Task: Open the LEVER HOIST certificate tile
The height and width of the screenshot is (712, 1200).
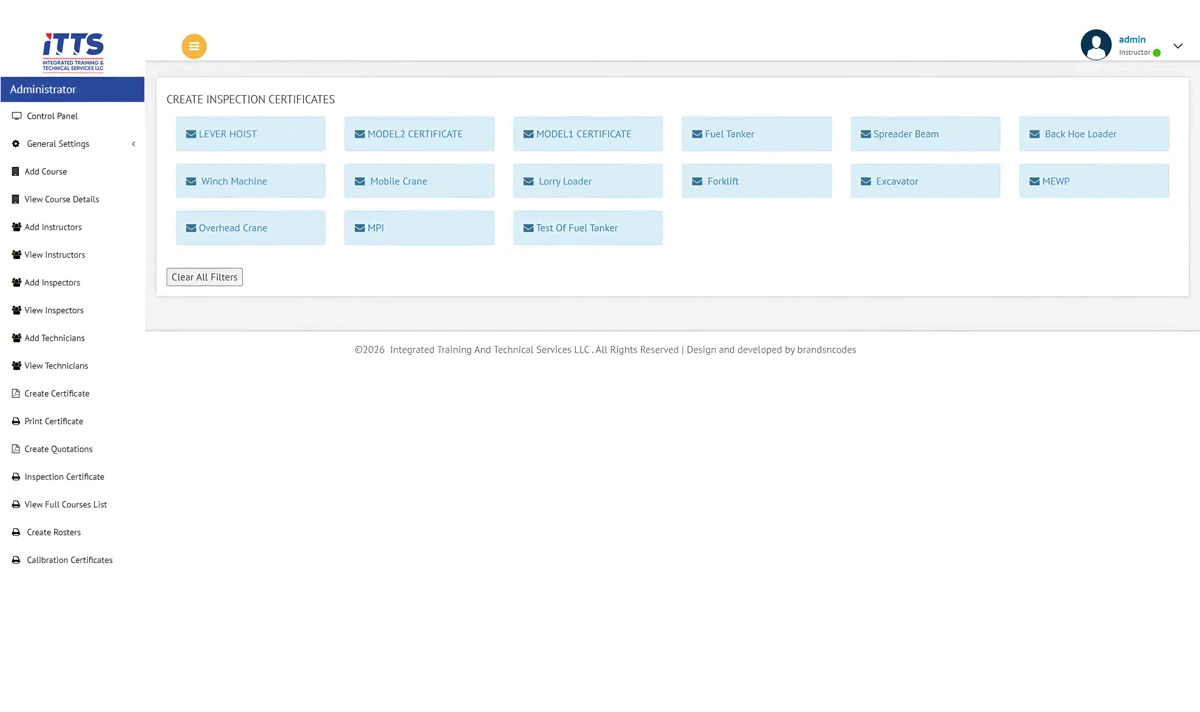Action: 250,134
